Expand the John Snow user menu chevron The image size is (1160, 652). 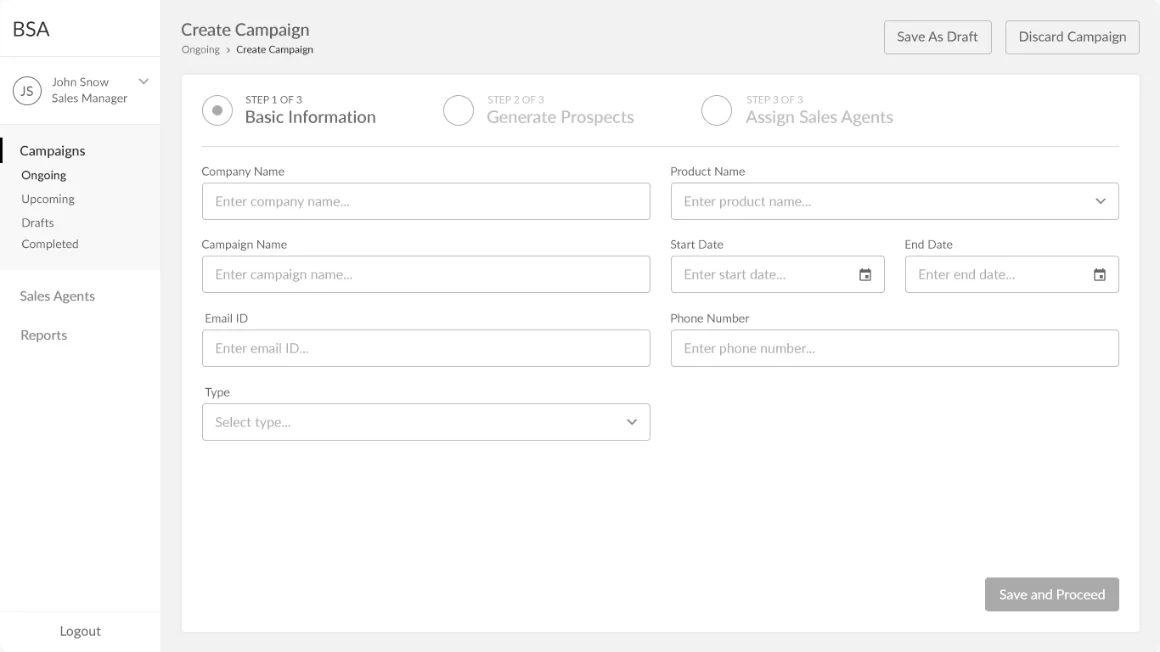(x=144, y=81)
